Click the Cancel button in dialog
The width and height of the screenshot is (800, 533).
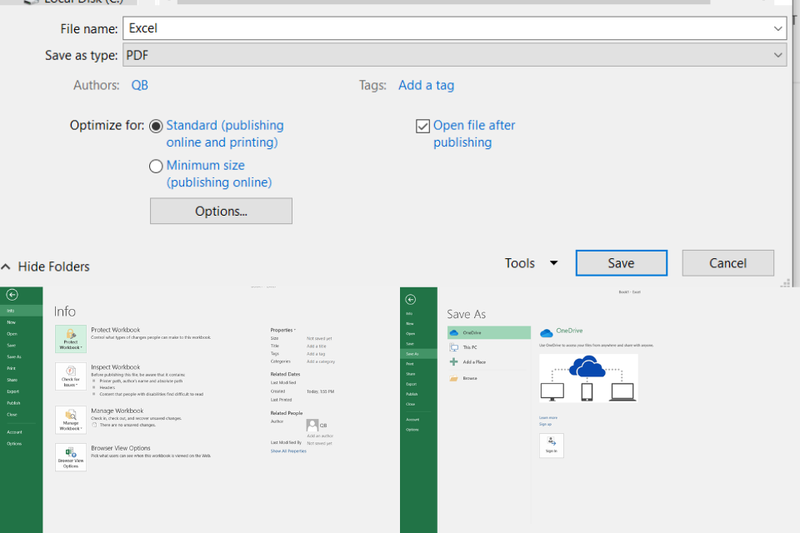(x=728, y=263)
